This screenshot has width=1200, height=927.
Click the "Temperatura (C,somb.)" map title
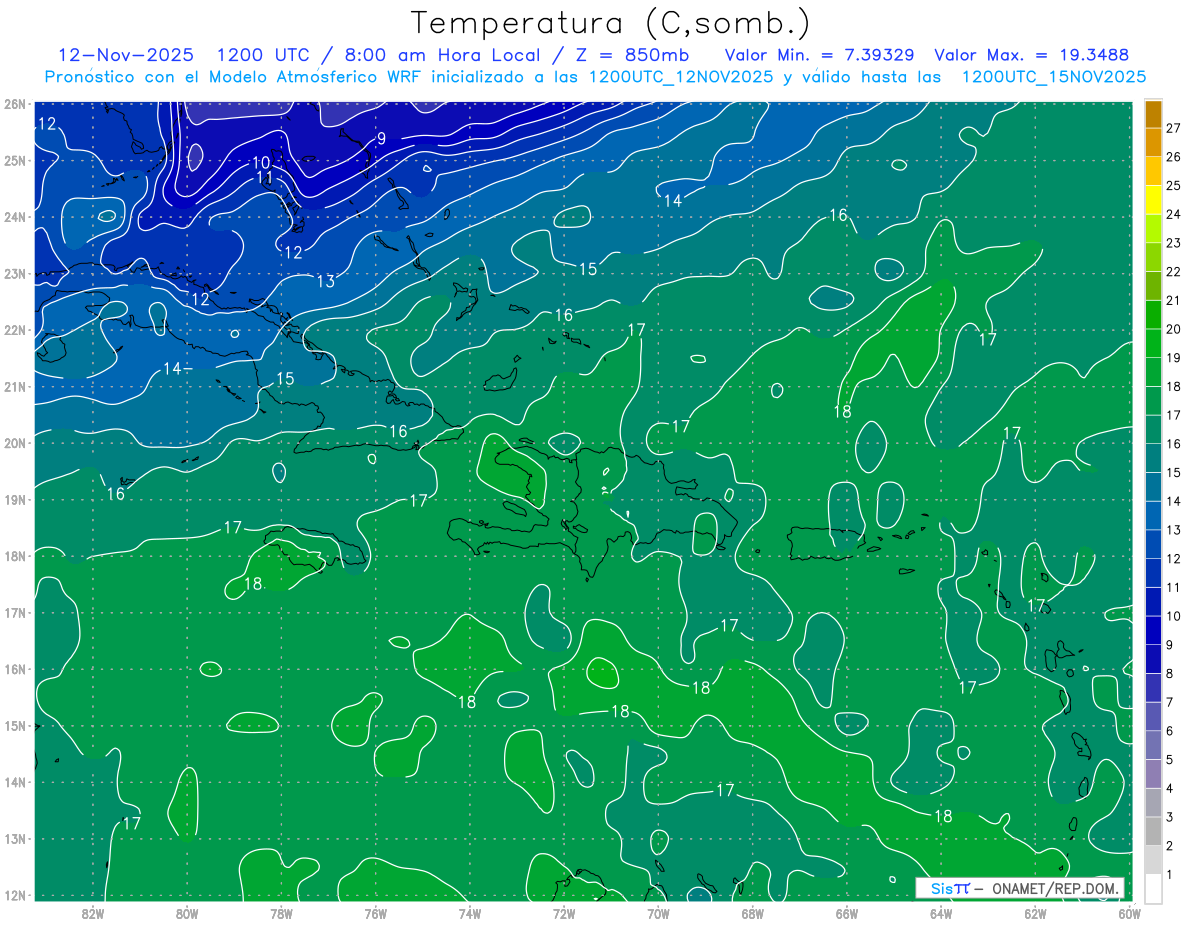pyautogui.click(x=611, y=22)
